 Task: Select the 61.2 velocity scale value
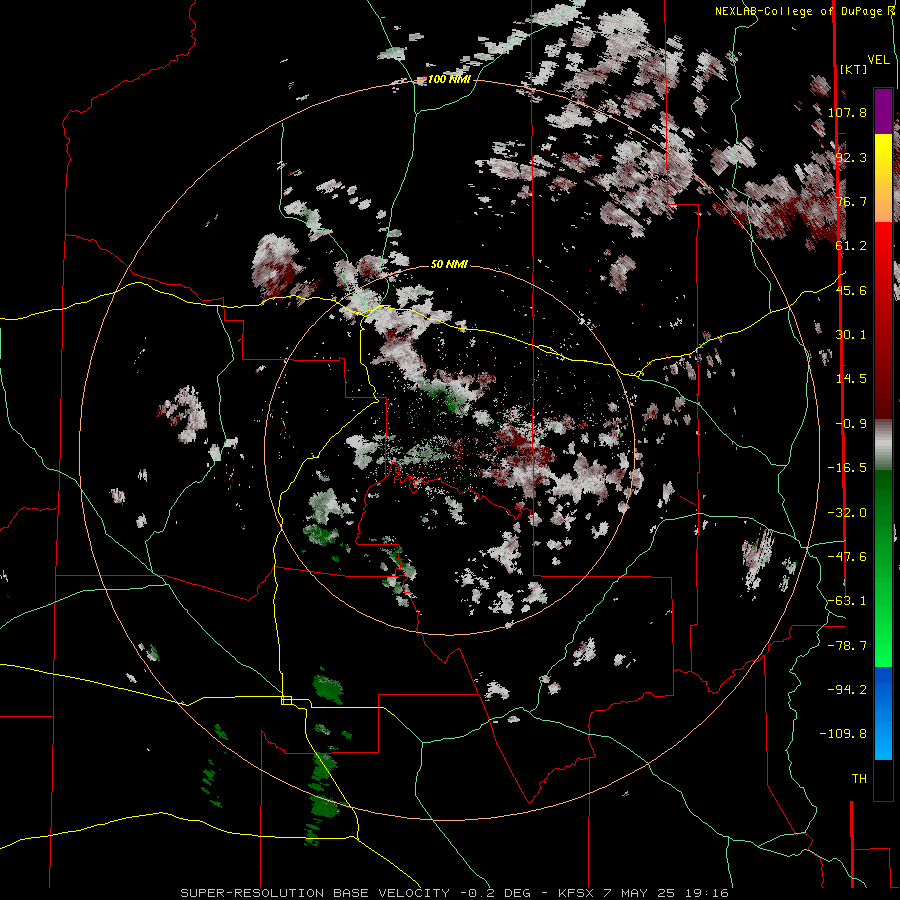(x=850, y=246)
